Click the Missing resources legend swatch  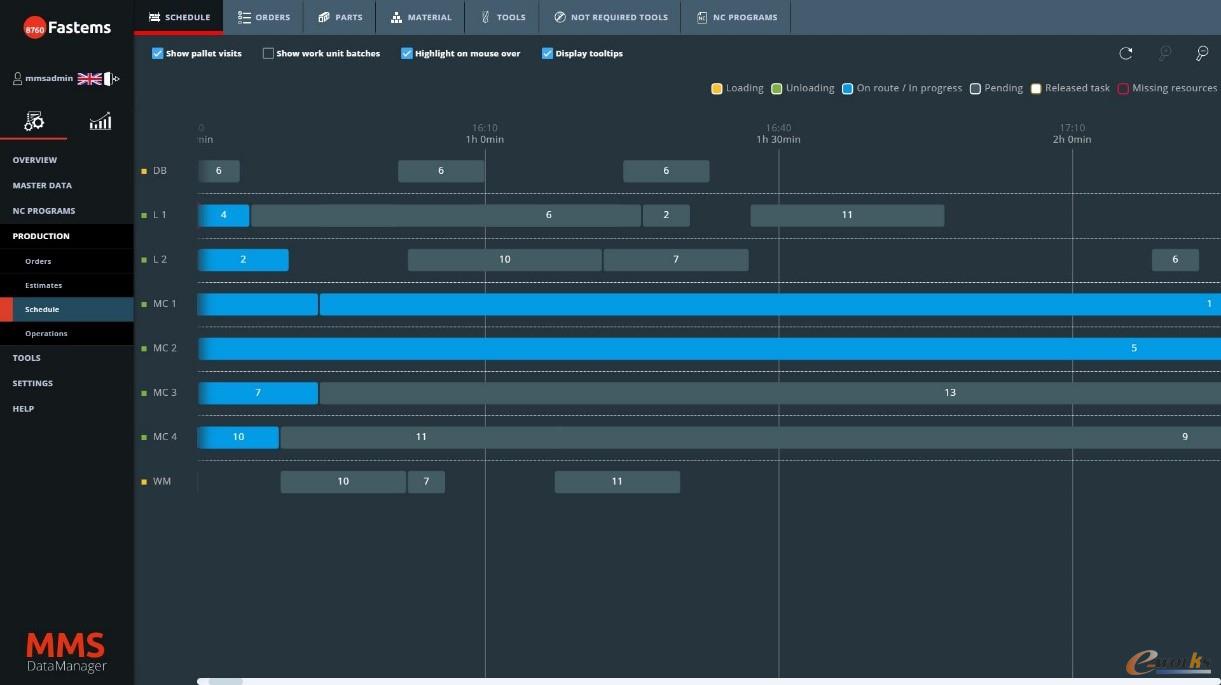[1123, 88]
